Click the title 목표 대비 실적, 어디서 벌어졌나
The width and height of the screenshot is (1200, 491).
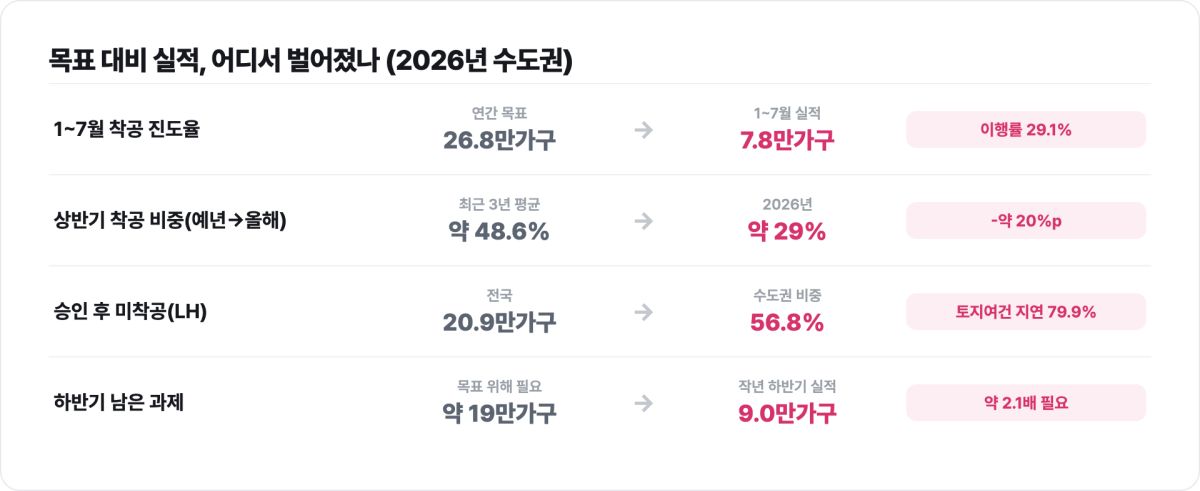214,61
